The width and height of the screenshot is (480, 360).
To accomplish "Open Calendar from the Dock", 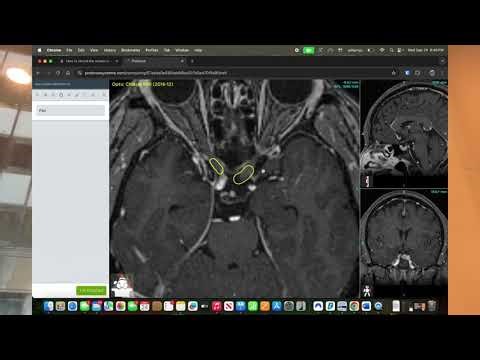I will [145, 306].
